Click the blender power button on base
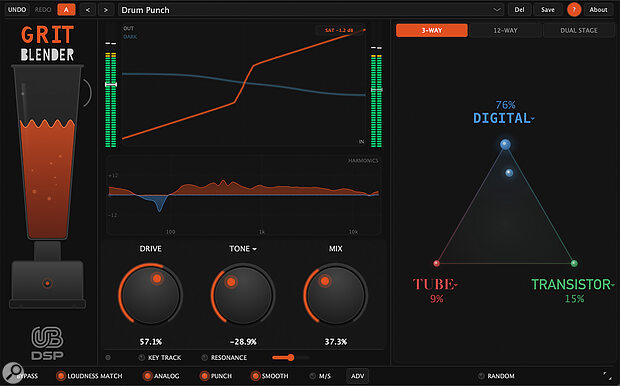 coord(47,283)
